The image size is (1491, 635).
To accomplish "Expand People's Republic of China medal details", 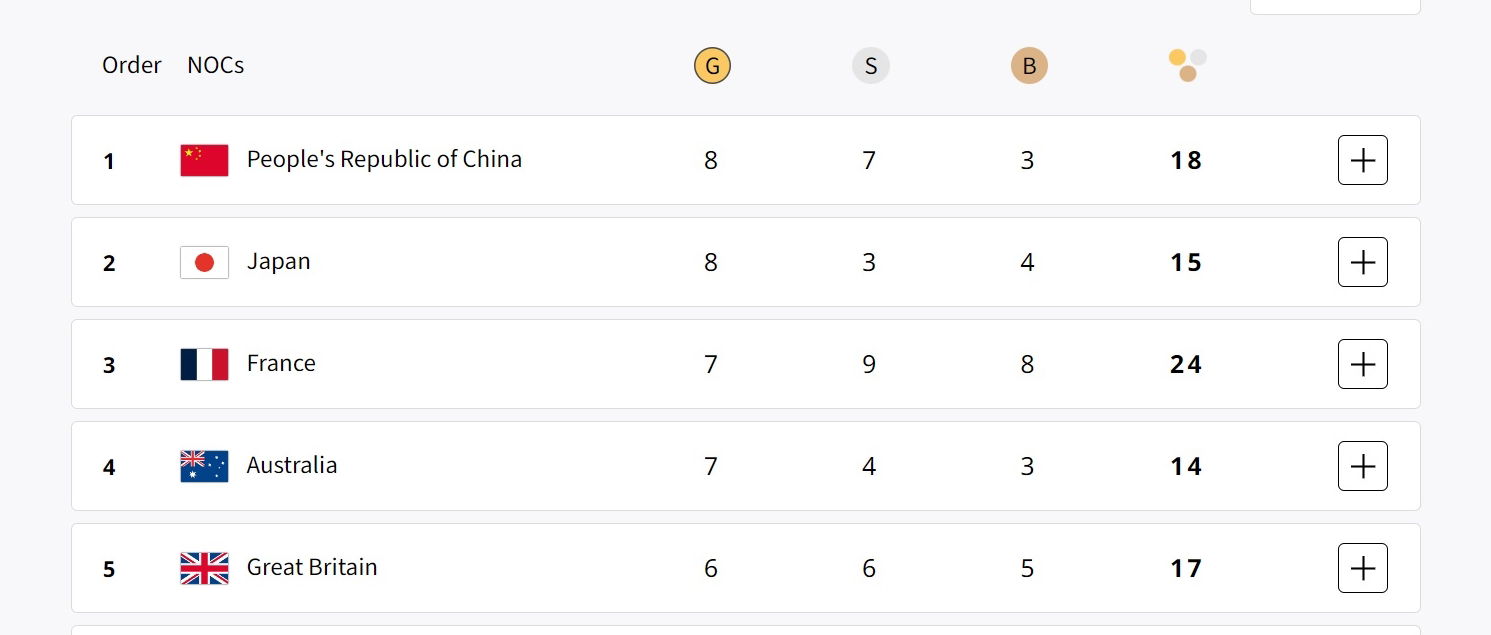I will (1362, 160).
